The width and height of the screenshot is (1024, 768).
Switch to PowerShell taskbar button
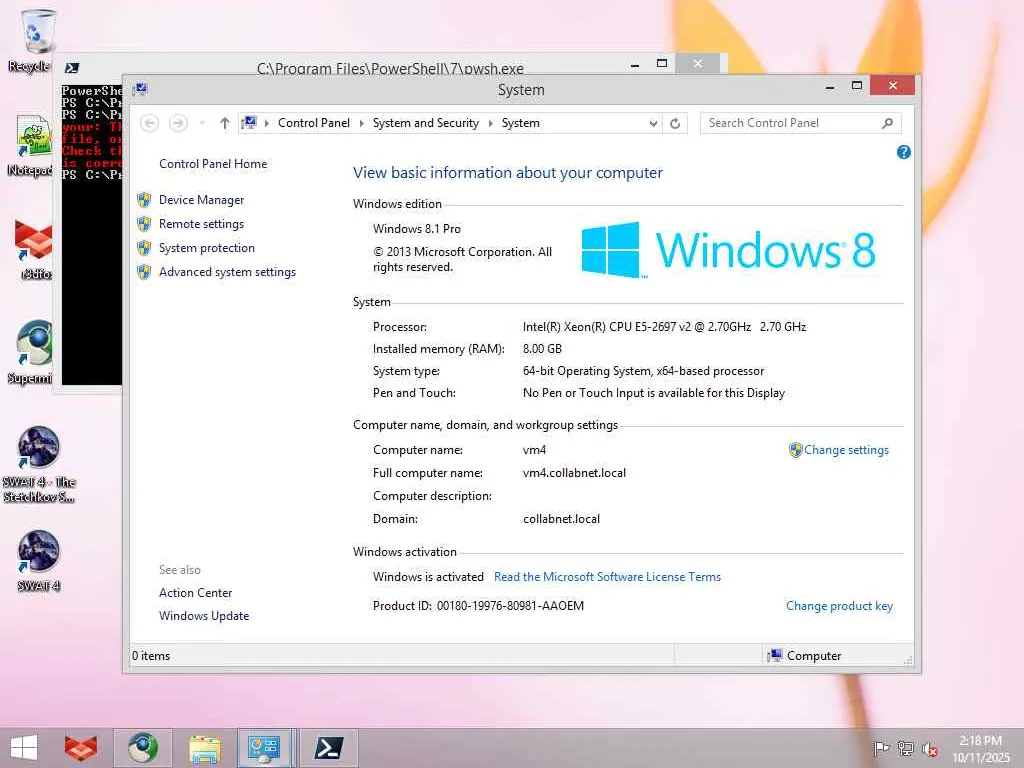coord(329,748)
